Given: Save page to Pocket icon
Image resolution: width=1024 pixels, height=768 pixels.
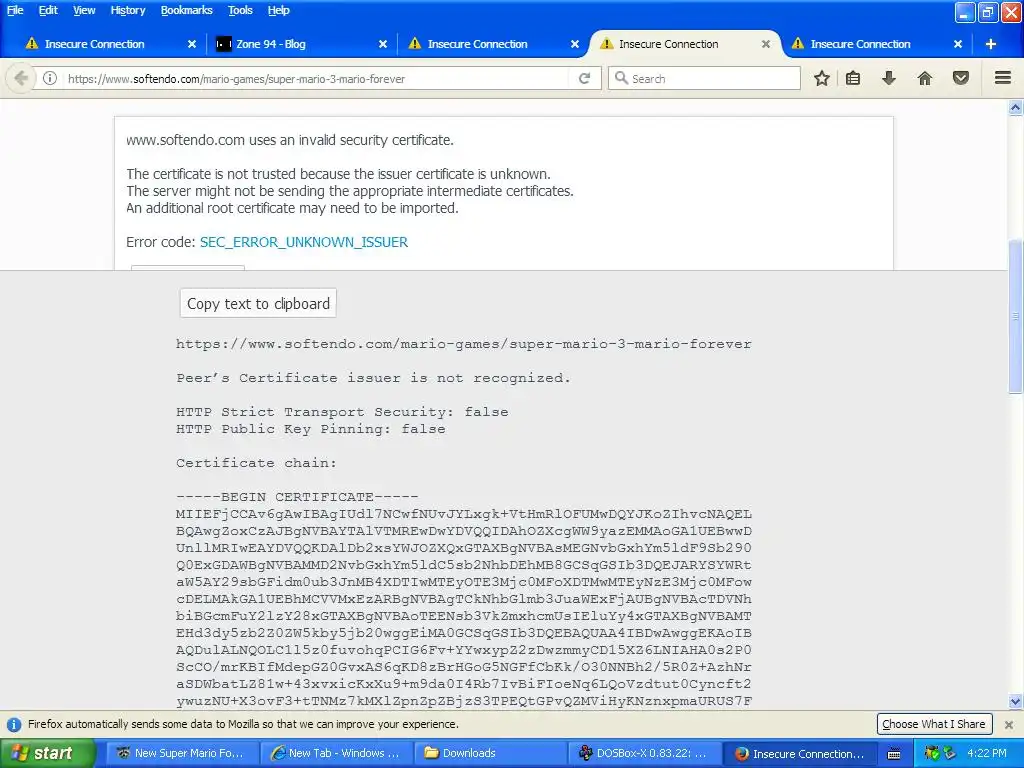Looking at the screenshot, I should pyautogui.click(x=961, y=78).
